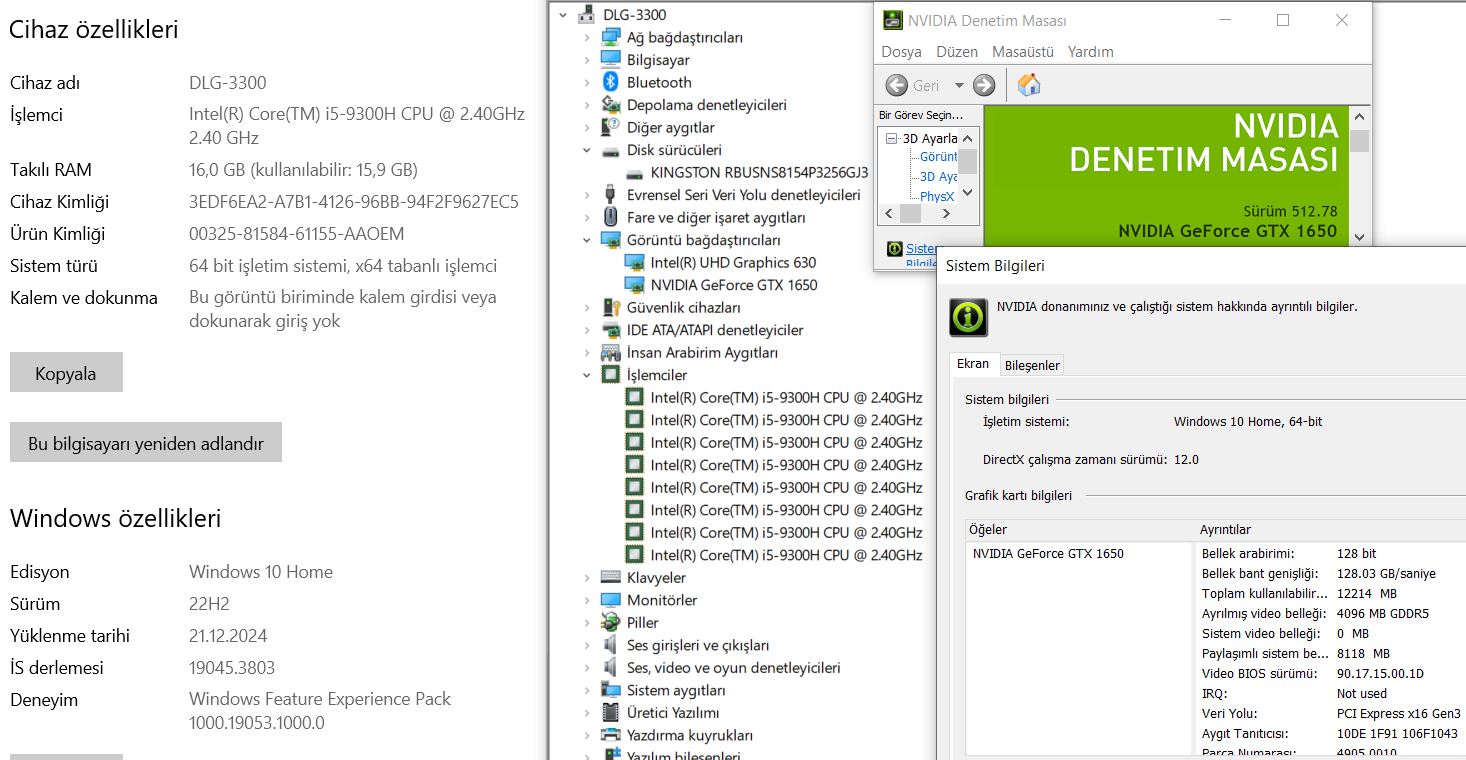Screen dimensions: 1466x760
Task: Collapse the Disk sürücüleri node
Action: [587, 150]
